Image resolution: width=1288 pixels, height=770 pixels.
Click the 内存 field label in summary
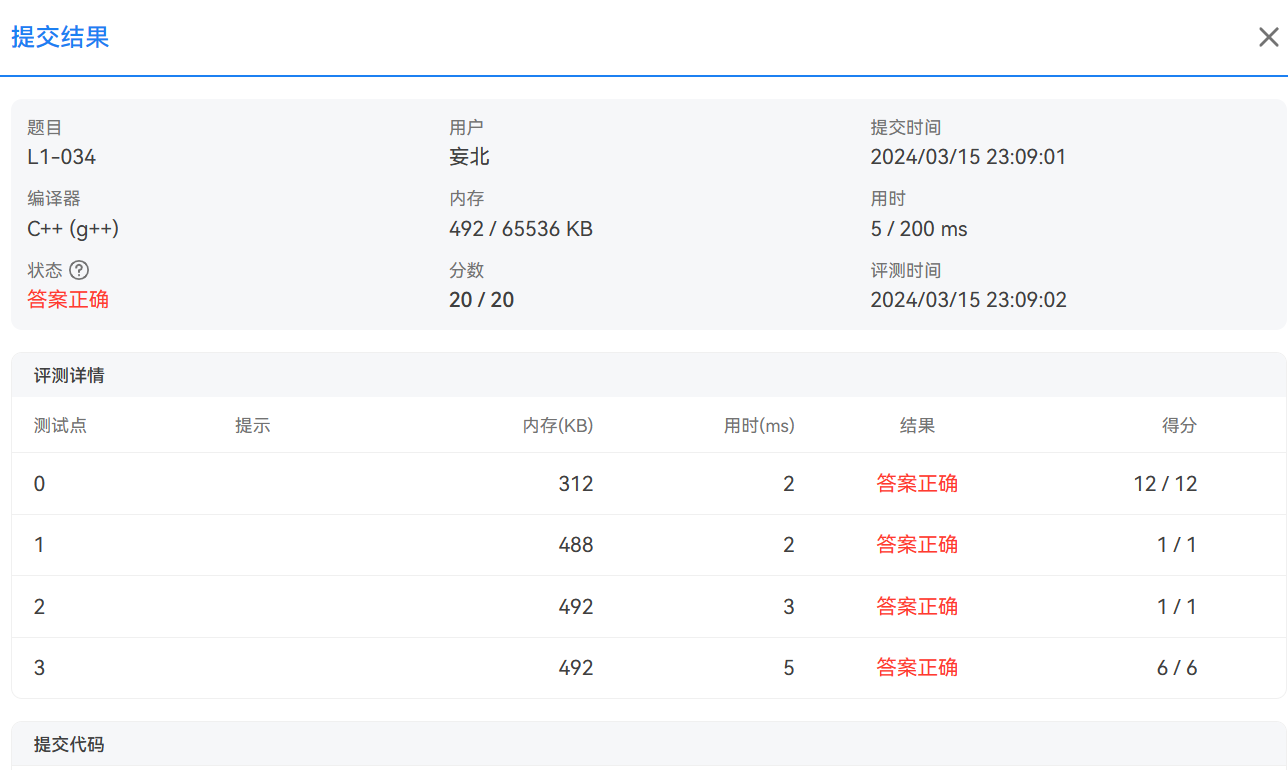click(466, 199)
